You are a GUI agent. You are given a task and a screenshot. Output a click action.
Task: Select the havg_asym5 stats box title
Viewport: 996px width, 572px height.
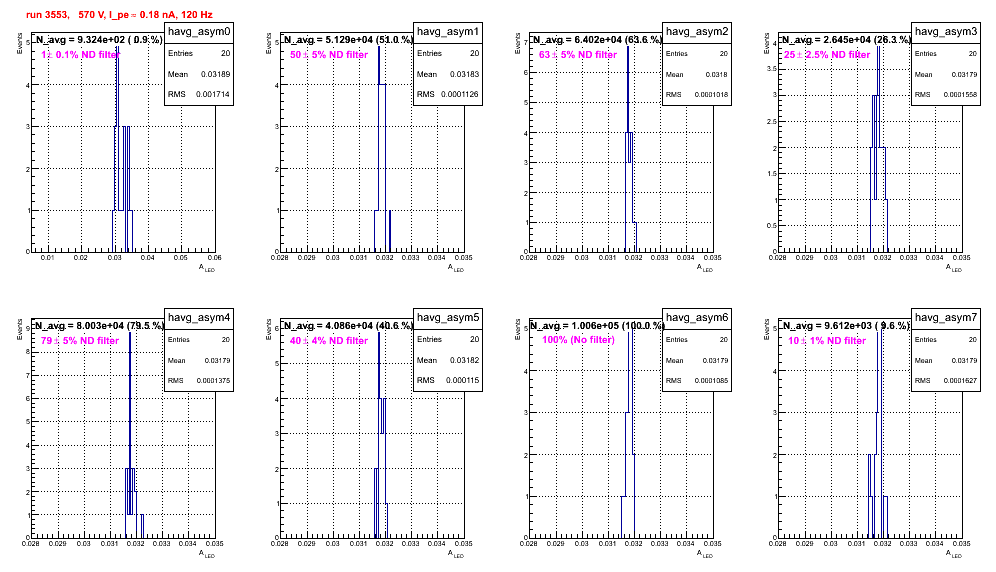tap(448, 318)
